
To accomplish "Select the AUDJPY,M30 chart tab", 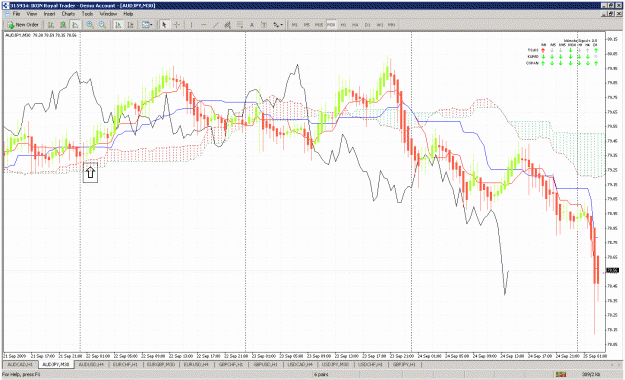I will pos(56,364).
